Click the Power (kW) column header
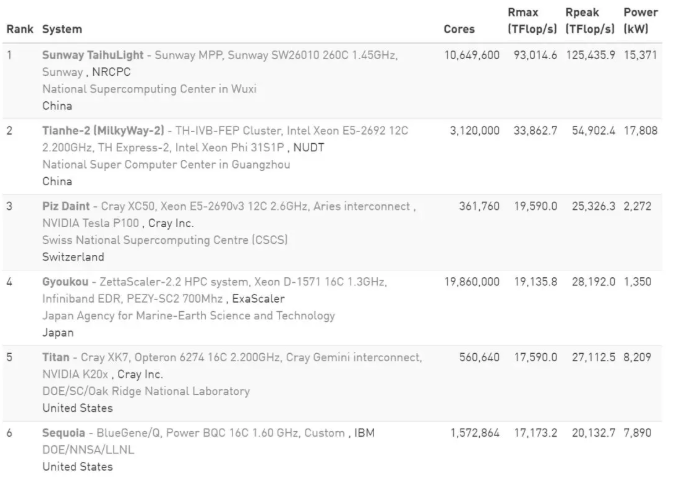The height and width of the screenshot is (484, 679). tap(640, 21)
